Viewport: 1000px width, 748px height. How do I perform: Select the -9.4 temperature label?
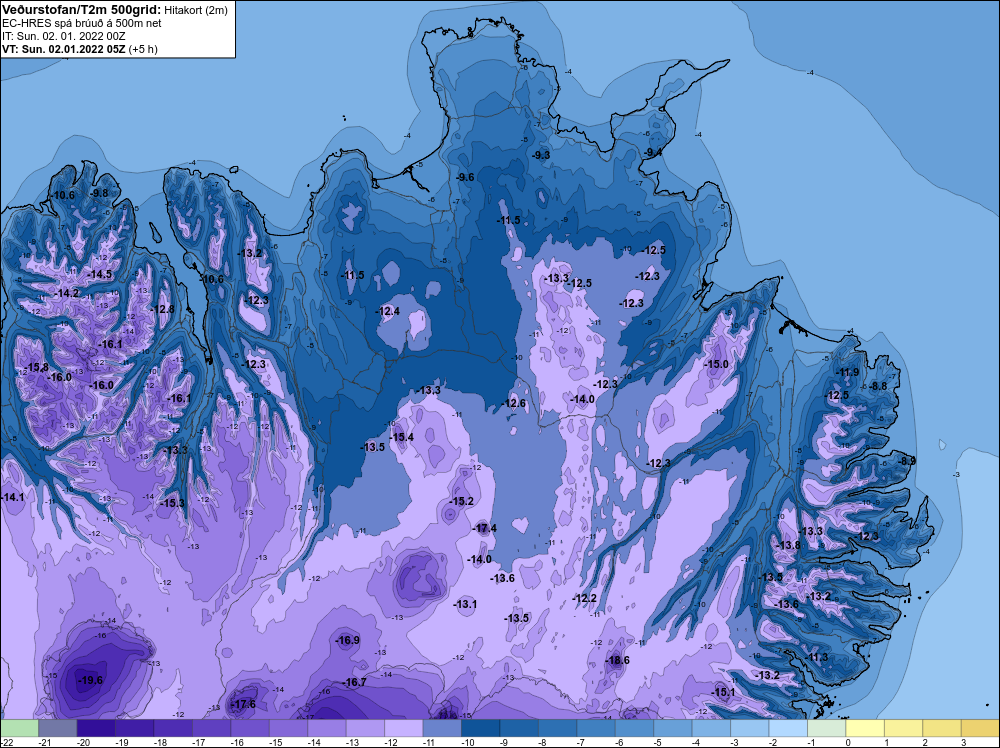[x=652, y=152]
